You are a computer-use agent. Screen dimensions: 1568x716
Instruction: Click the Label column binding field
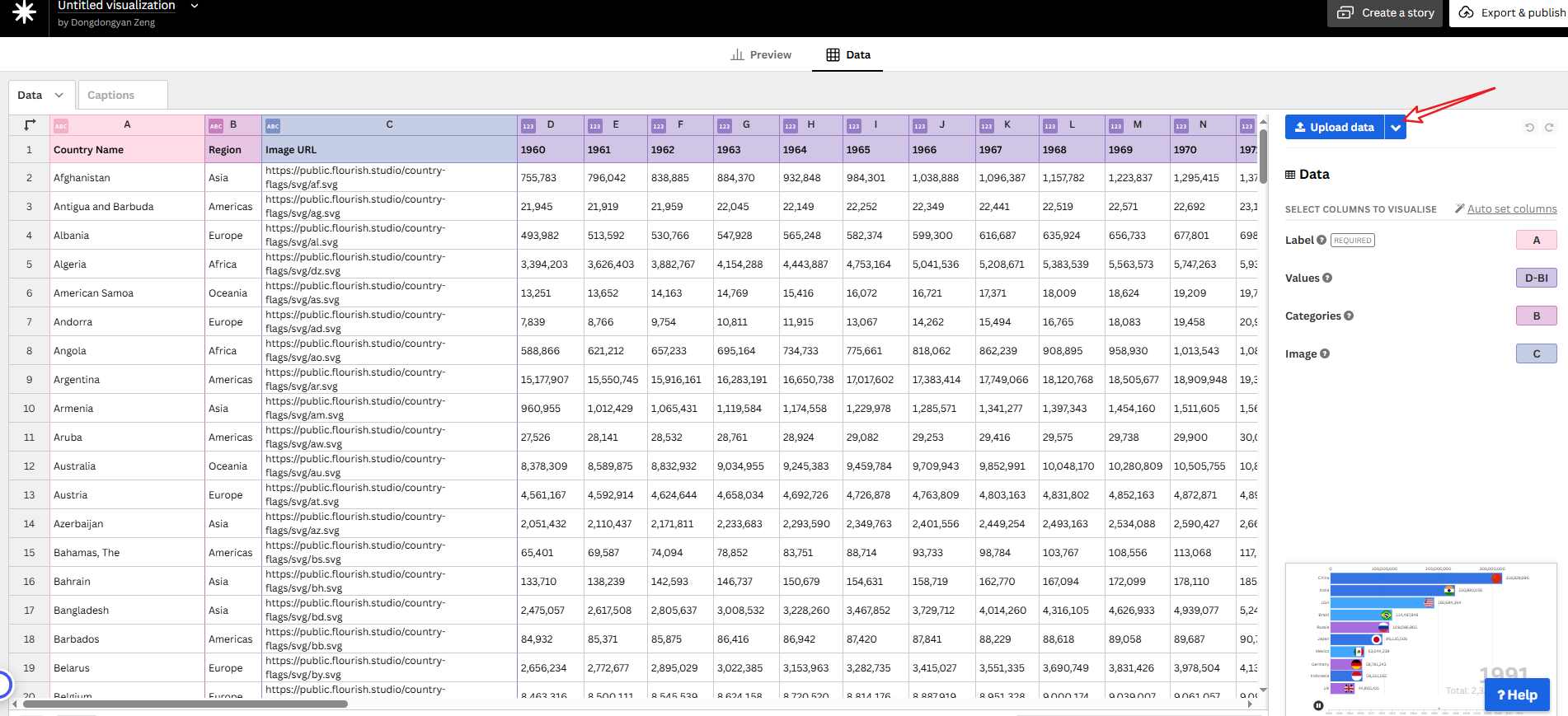pyautogui.click(x=1537, y=240)
